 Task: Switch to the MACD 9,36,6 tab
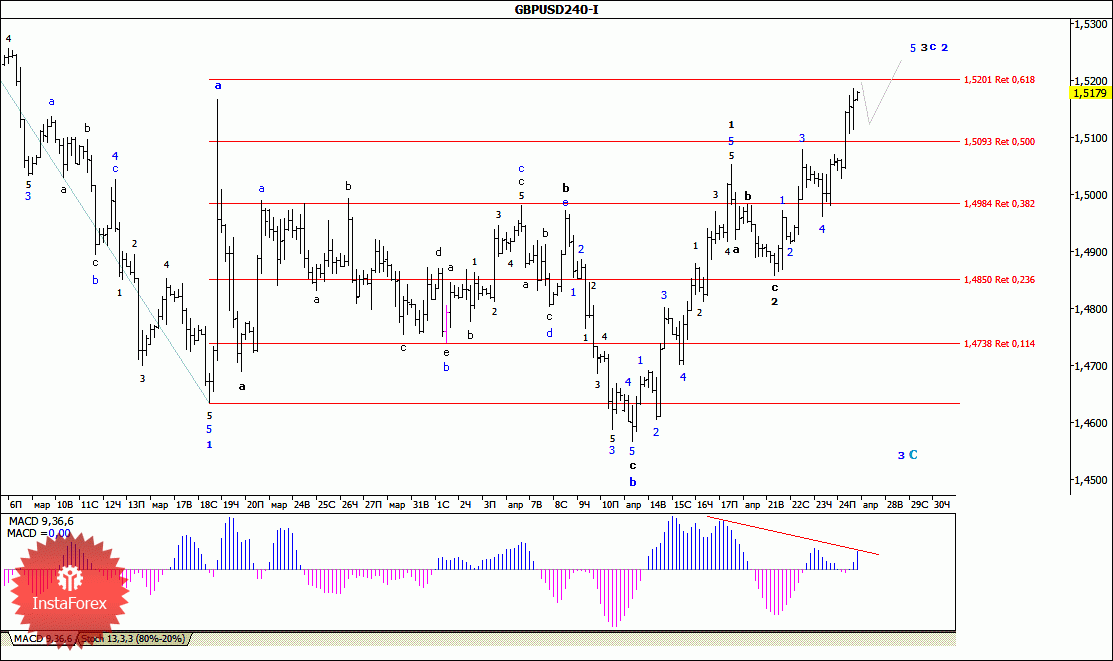[x=43, y=639]
